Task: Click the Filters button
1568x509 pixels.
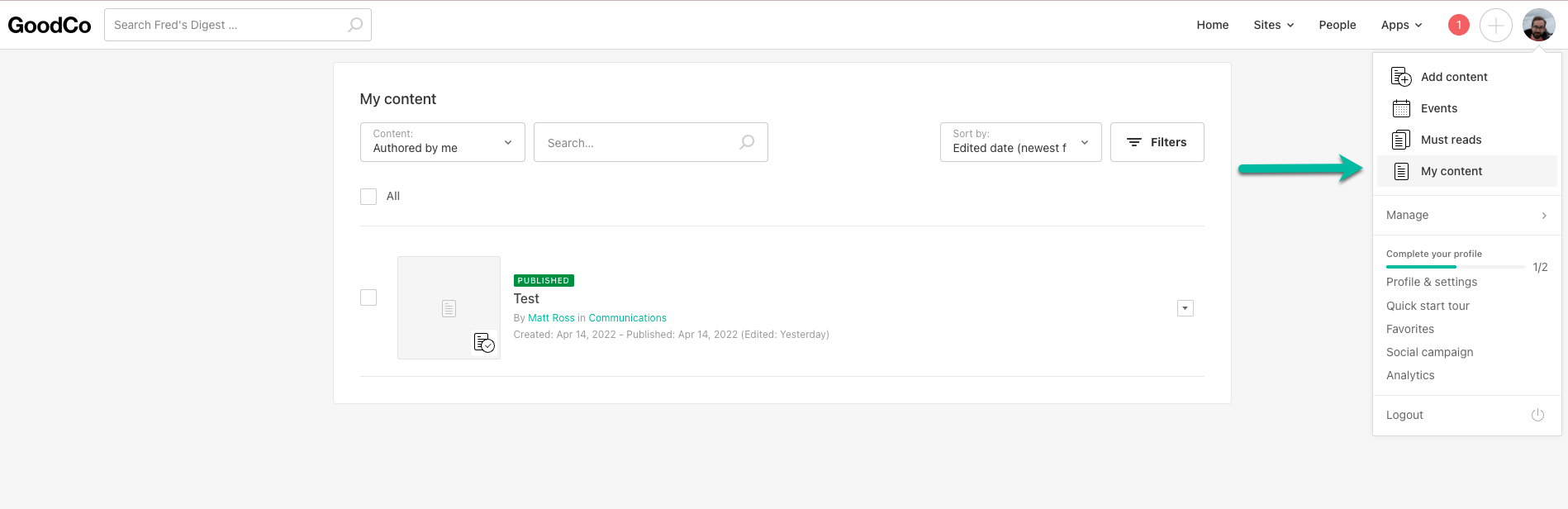Action: [1157, 142]
